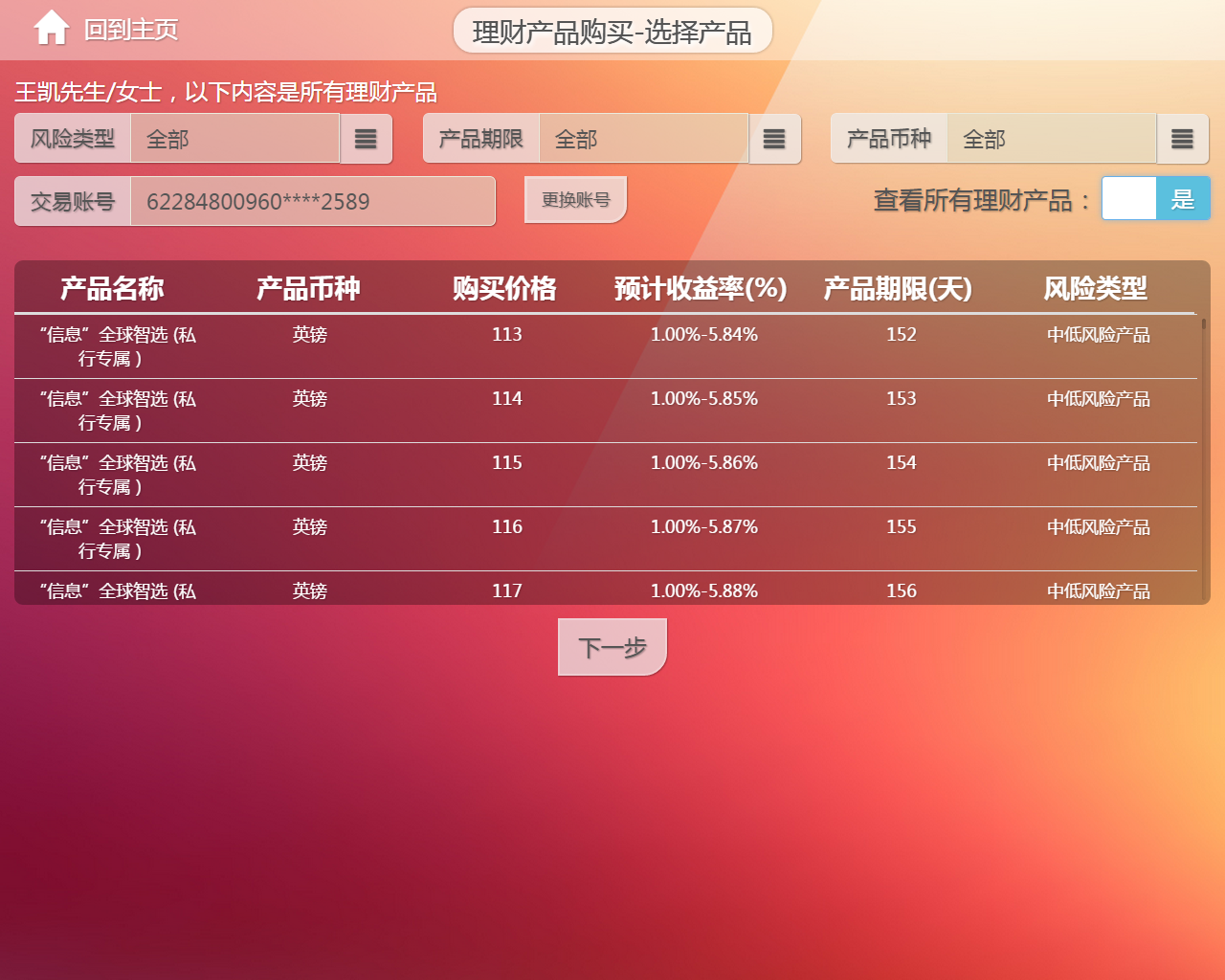Image resolution: width=1225 pixels, height=980 pixels.
Task: Open the 风险类型 list menu icon
Action: [x=366, y=140]
